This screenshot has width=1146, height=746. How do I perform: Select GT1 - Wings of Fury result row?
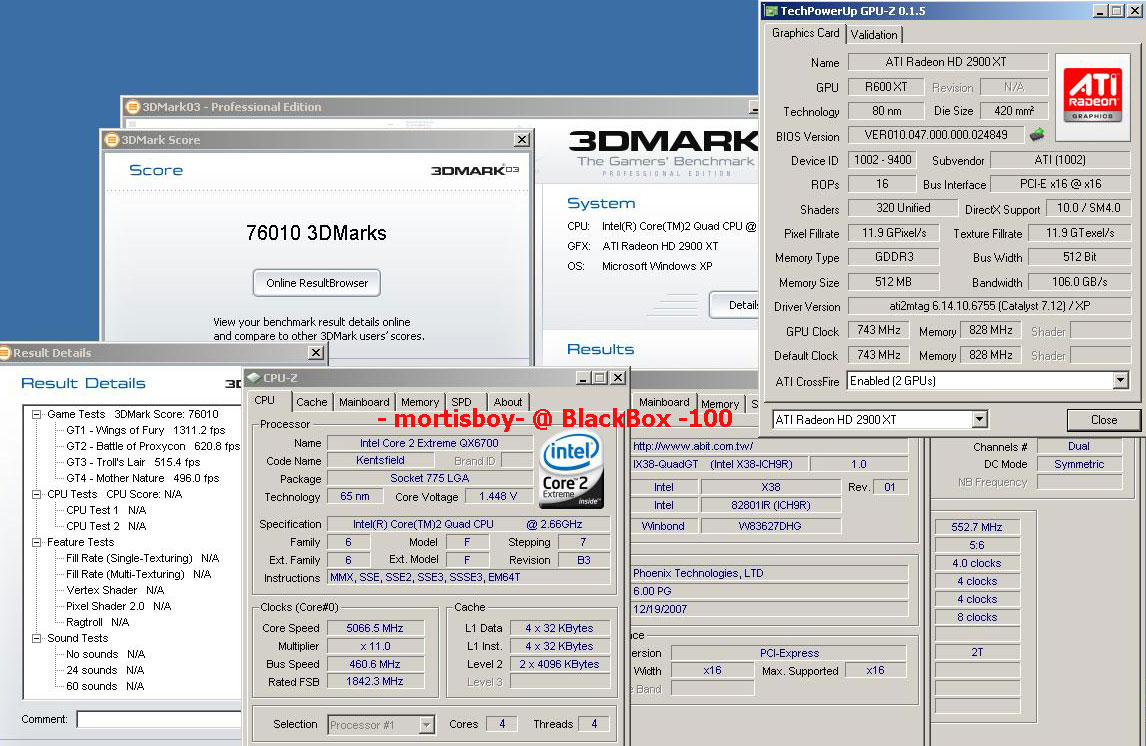(145, 430)
